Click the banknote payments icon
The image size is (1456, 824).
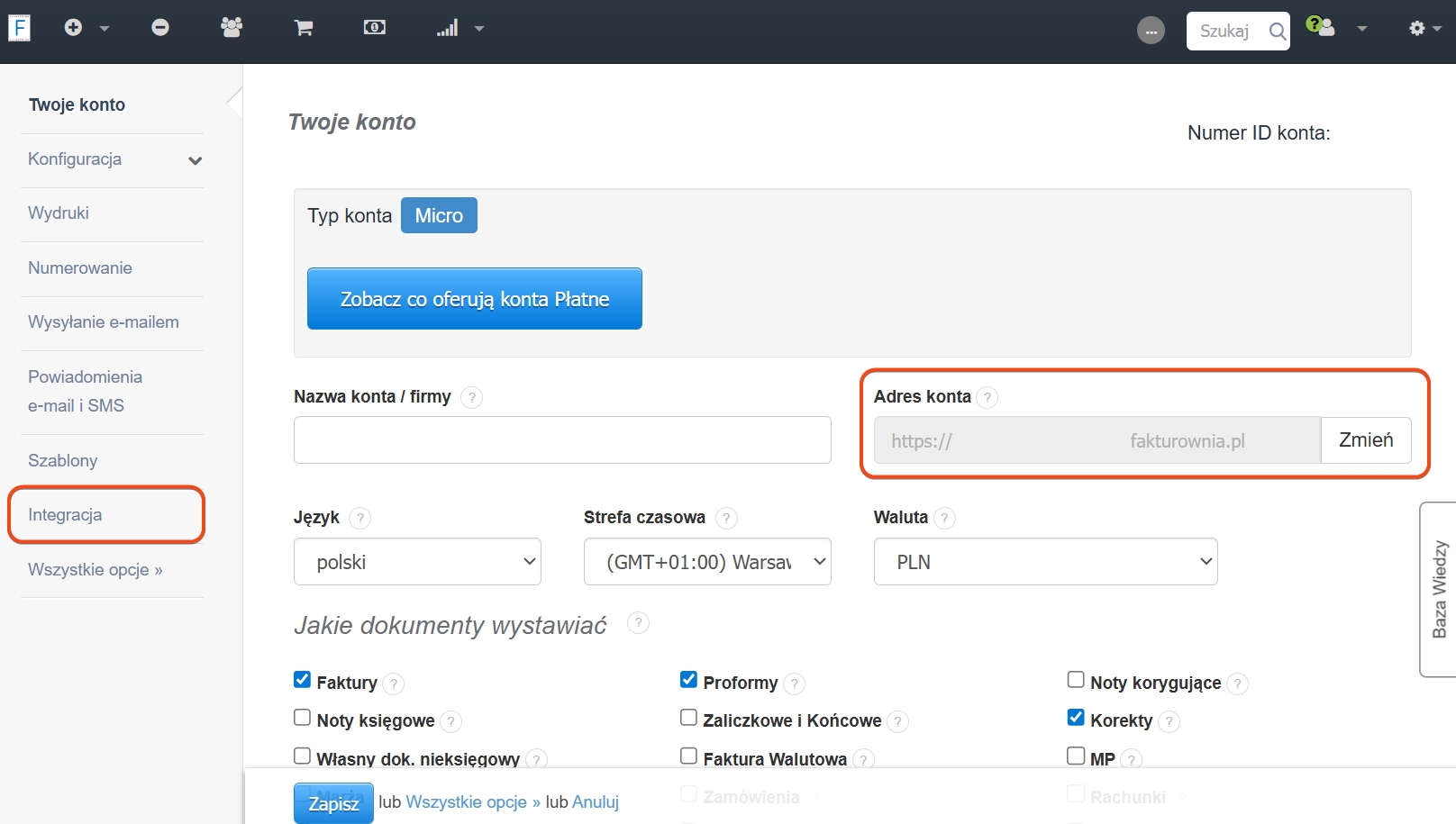375,28
